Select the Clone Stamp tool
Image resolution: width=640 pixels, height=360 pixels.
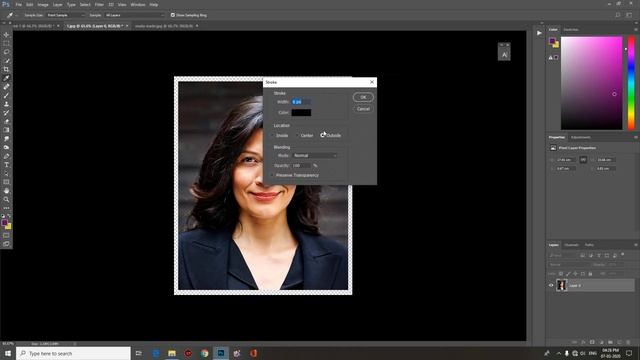coord(6,104)
